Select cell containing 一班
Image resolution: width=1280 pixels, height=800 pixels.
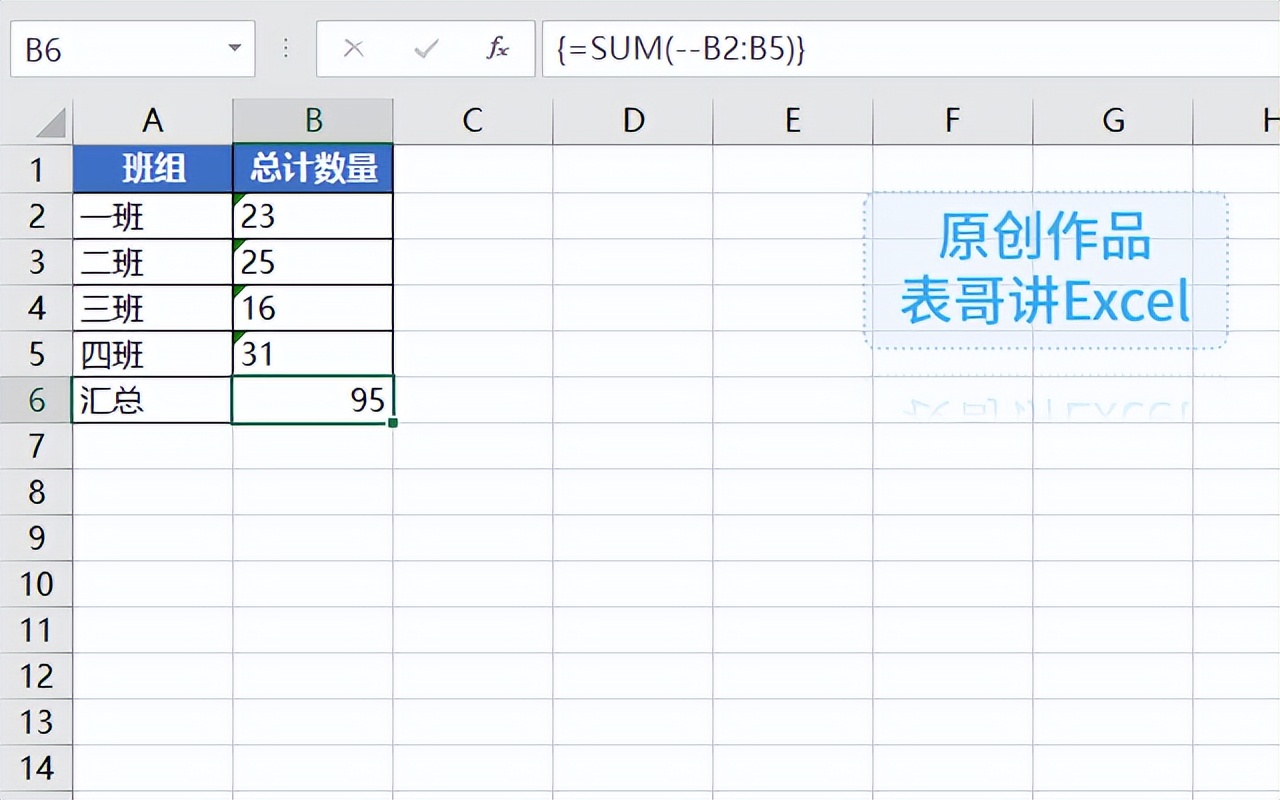coord(153,215)
